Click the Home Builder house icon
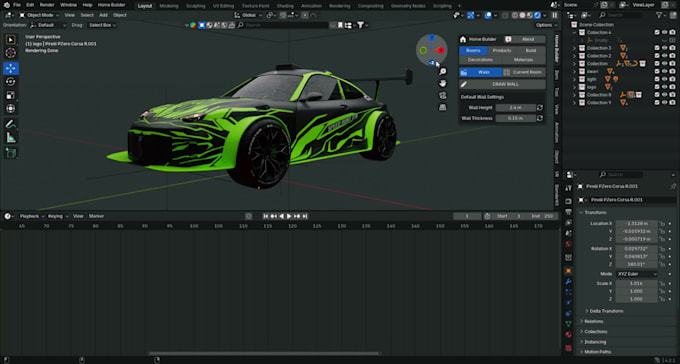Screen dimensions: 680x364 point(463,39)
